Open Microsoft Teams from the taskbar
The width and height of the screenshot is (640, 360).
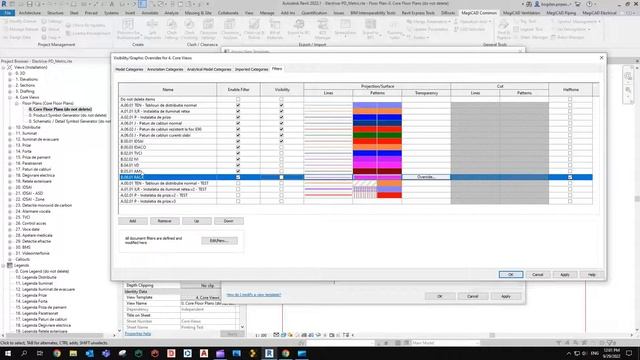[x=106, y=353]
